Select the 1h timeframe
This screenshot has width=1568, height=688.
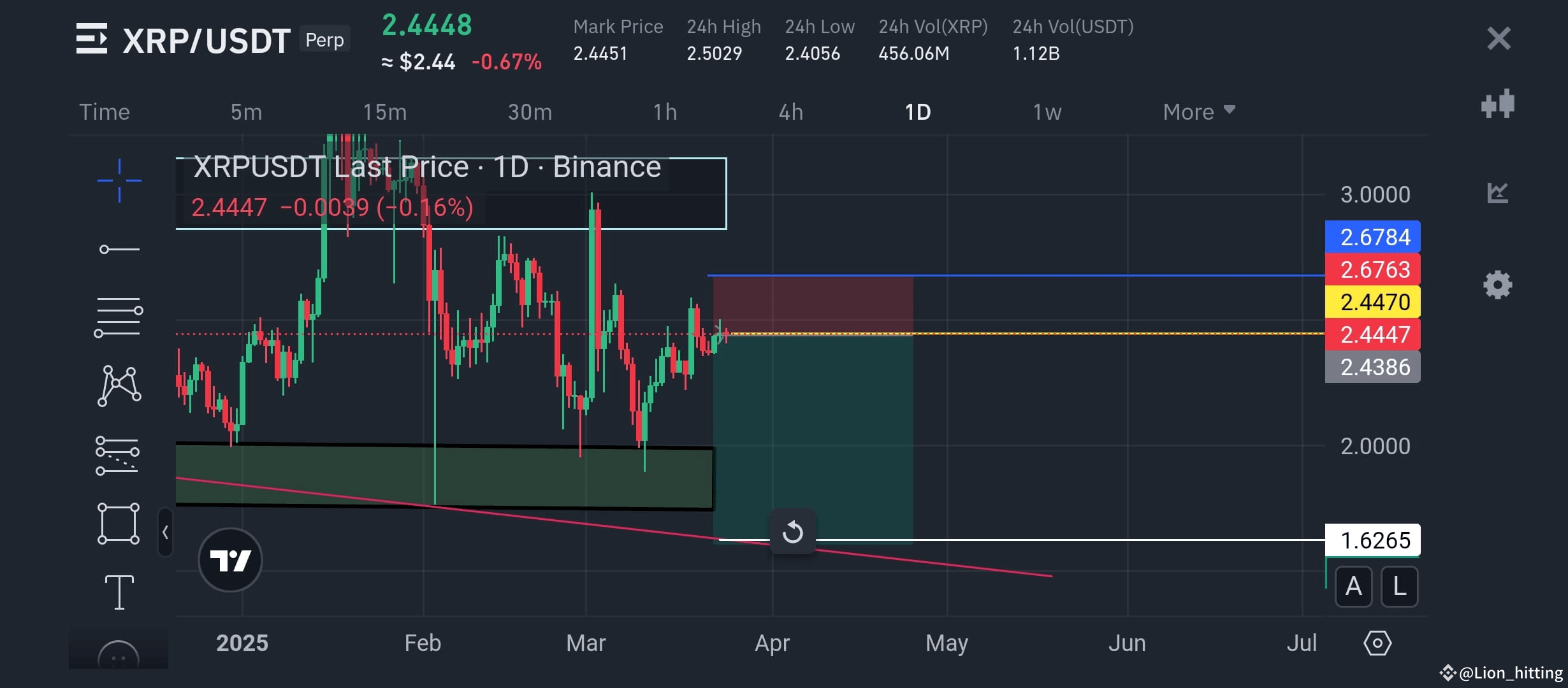click(x=665, y=112)
